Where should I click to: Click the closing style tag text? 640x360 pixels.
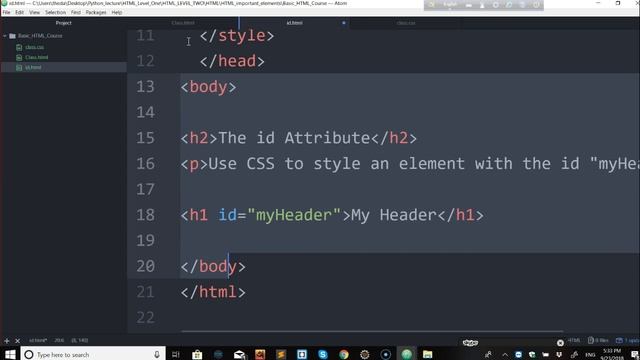[237, 36]
